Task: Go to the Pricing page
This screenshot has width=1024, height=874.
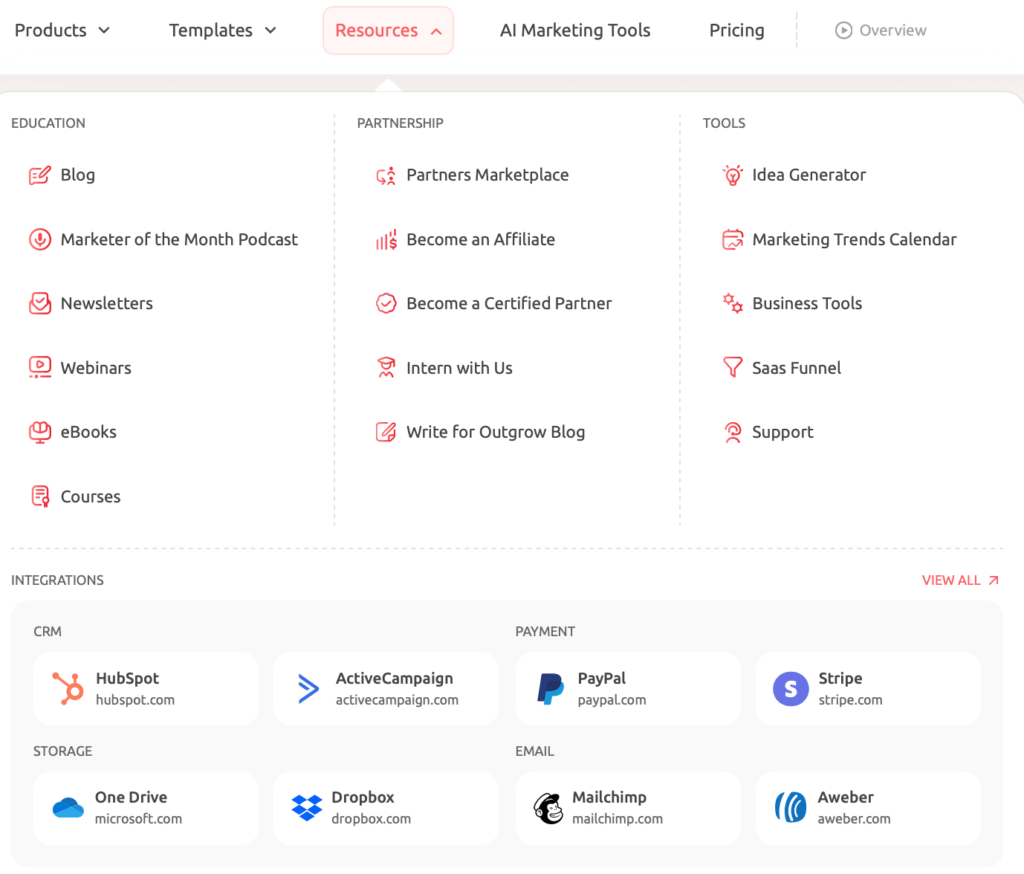Action: 737,30
